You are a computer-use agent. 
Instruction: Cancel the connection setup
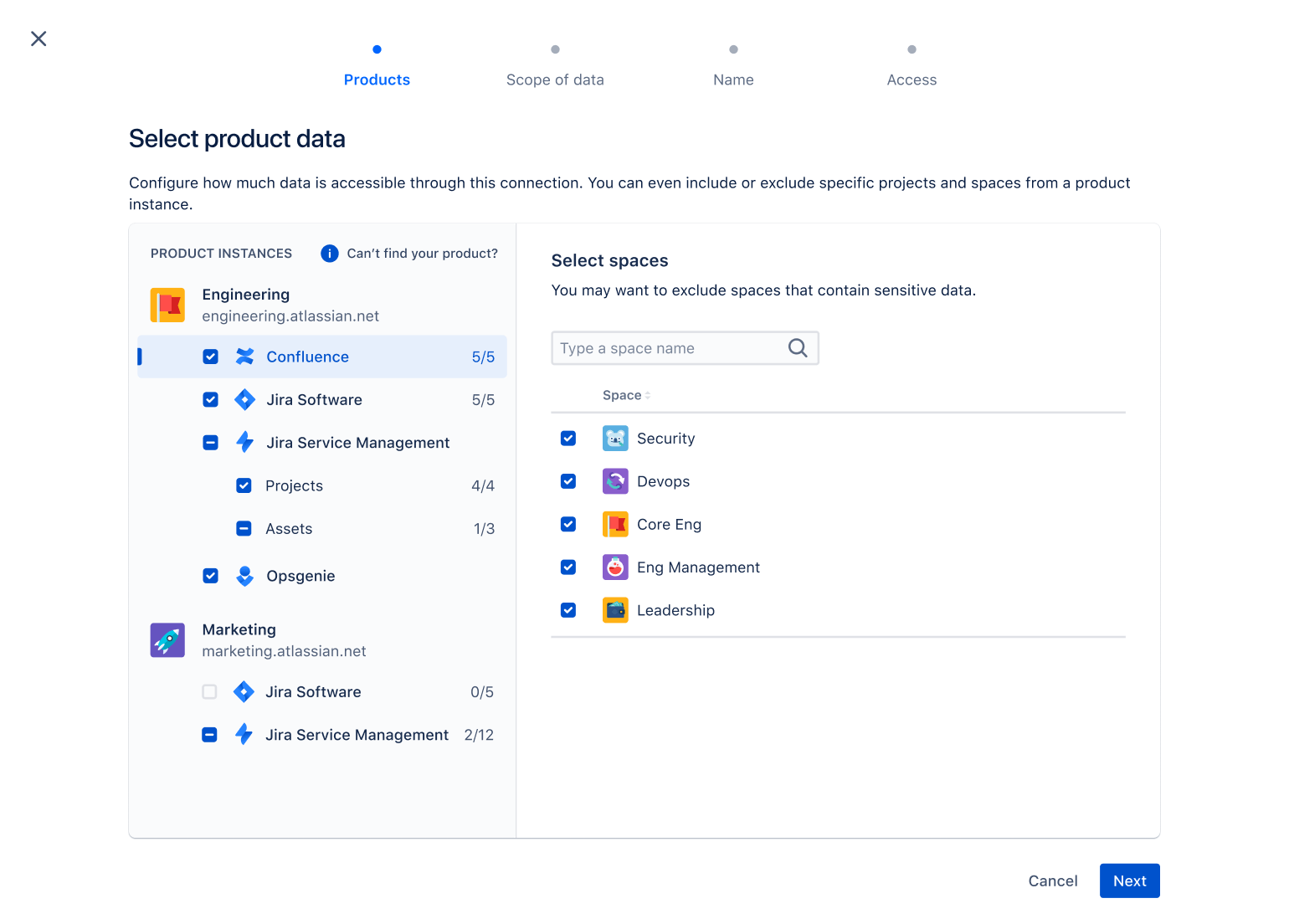(1052, 880)
